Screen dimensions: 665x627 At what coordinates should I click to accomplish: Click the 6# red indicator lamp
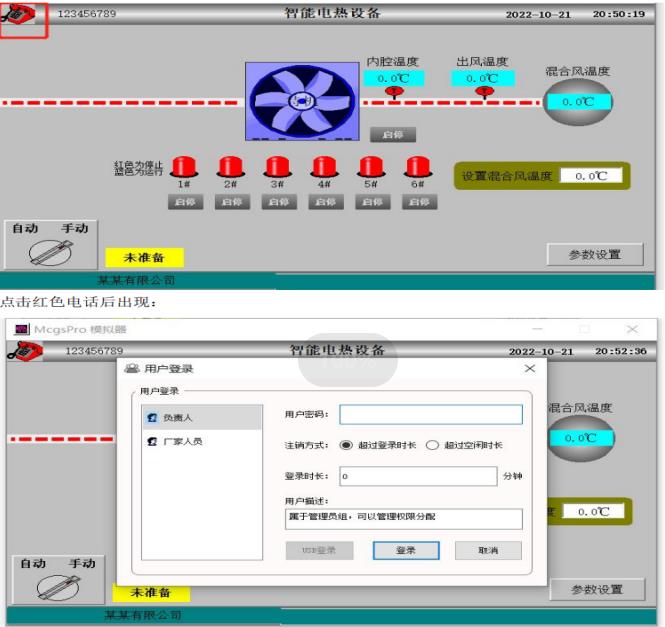point(418,166)
